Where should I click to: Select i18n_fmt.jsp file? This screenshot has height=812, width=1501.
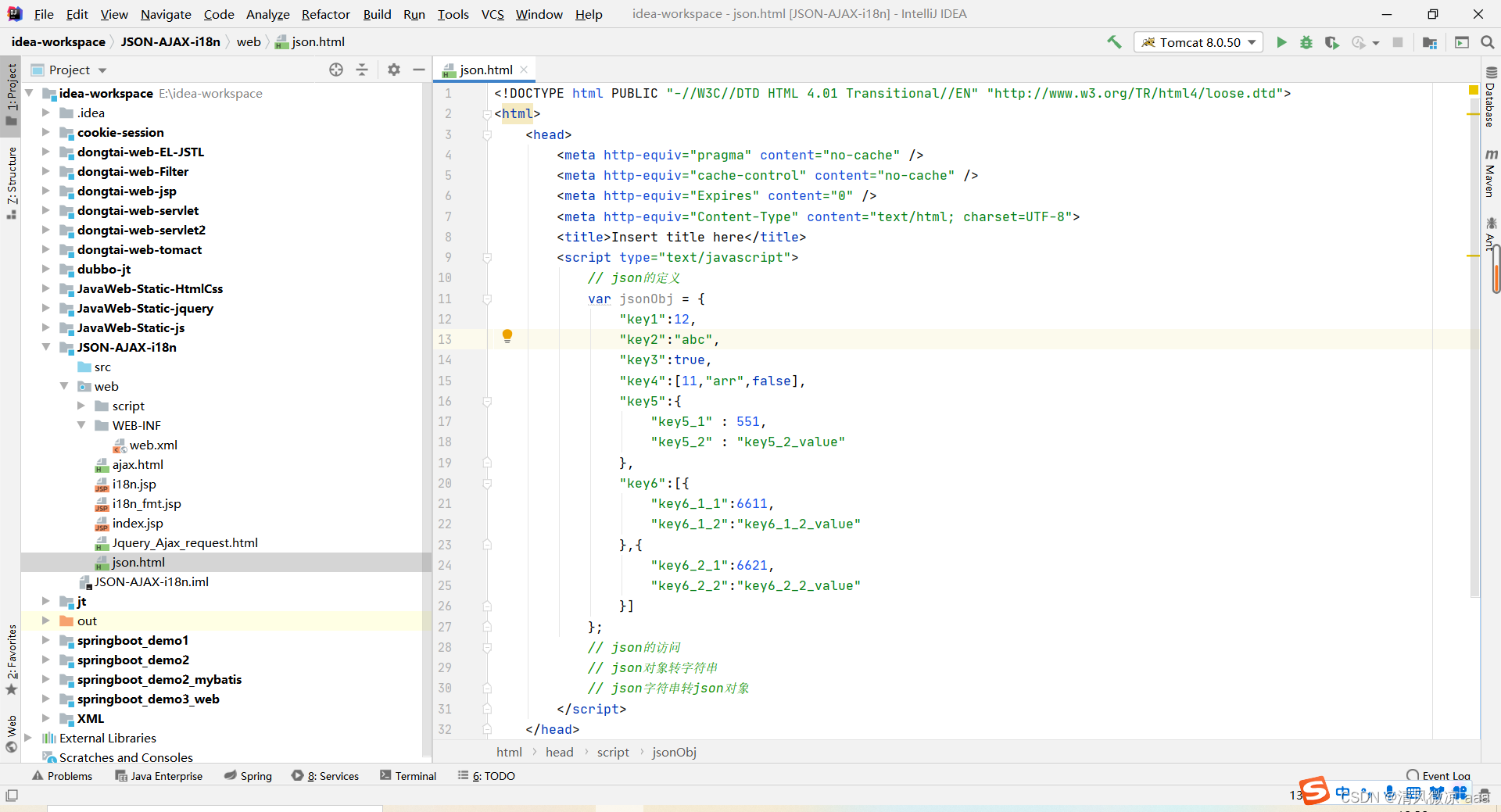tap(146, 503)
